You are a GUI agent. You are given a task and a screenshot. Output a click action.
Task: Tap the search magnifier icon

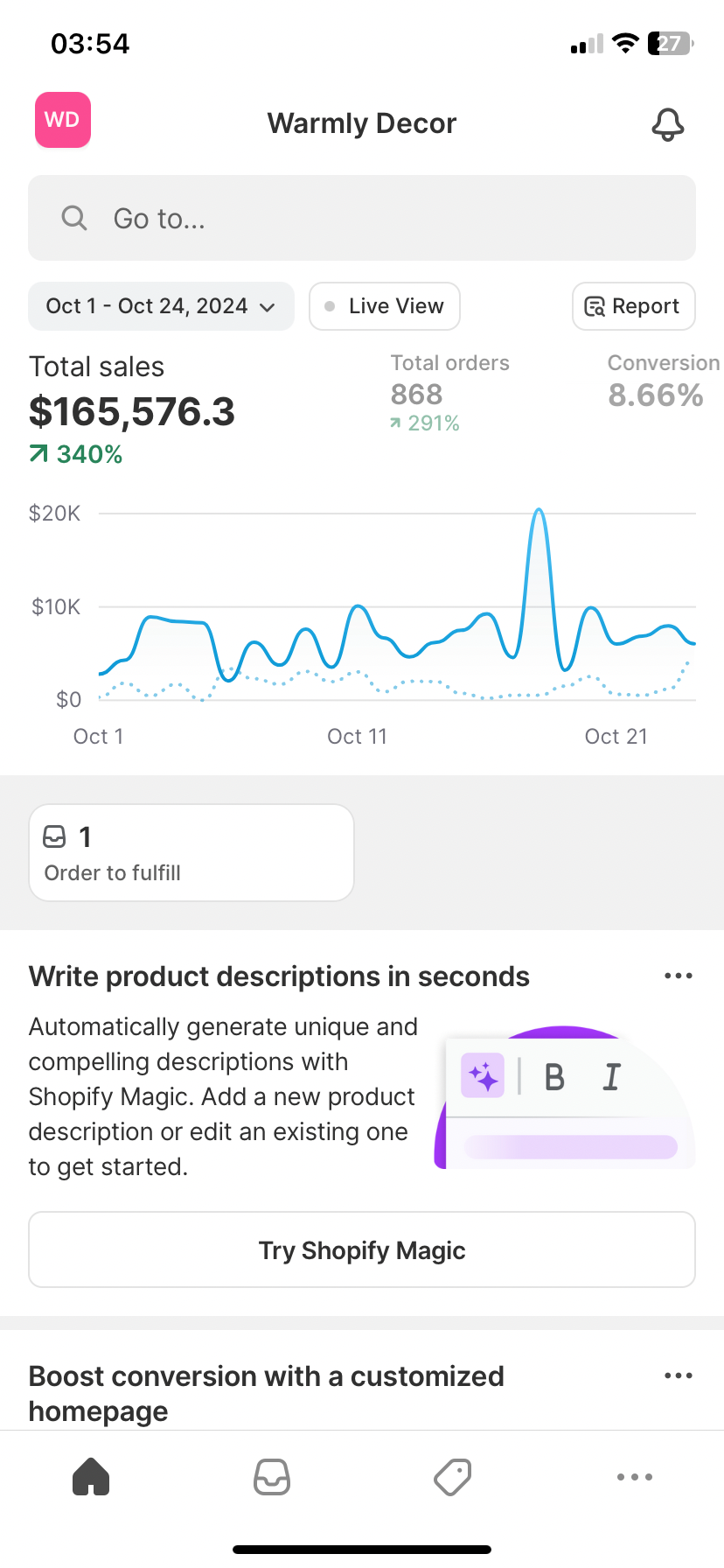click(x=74, y=218)
